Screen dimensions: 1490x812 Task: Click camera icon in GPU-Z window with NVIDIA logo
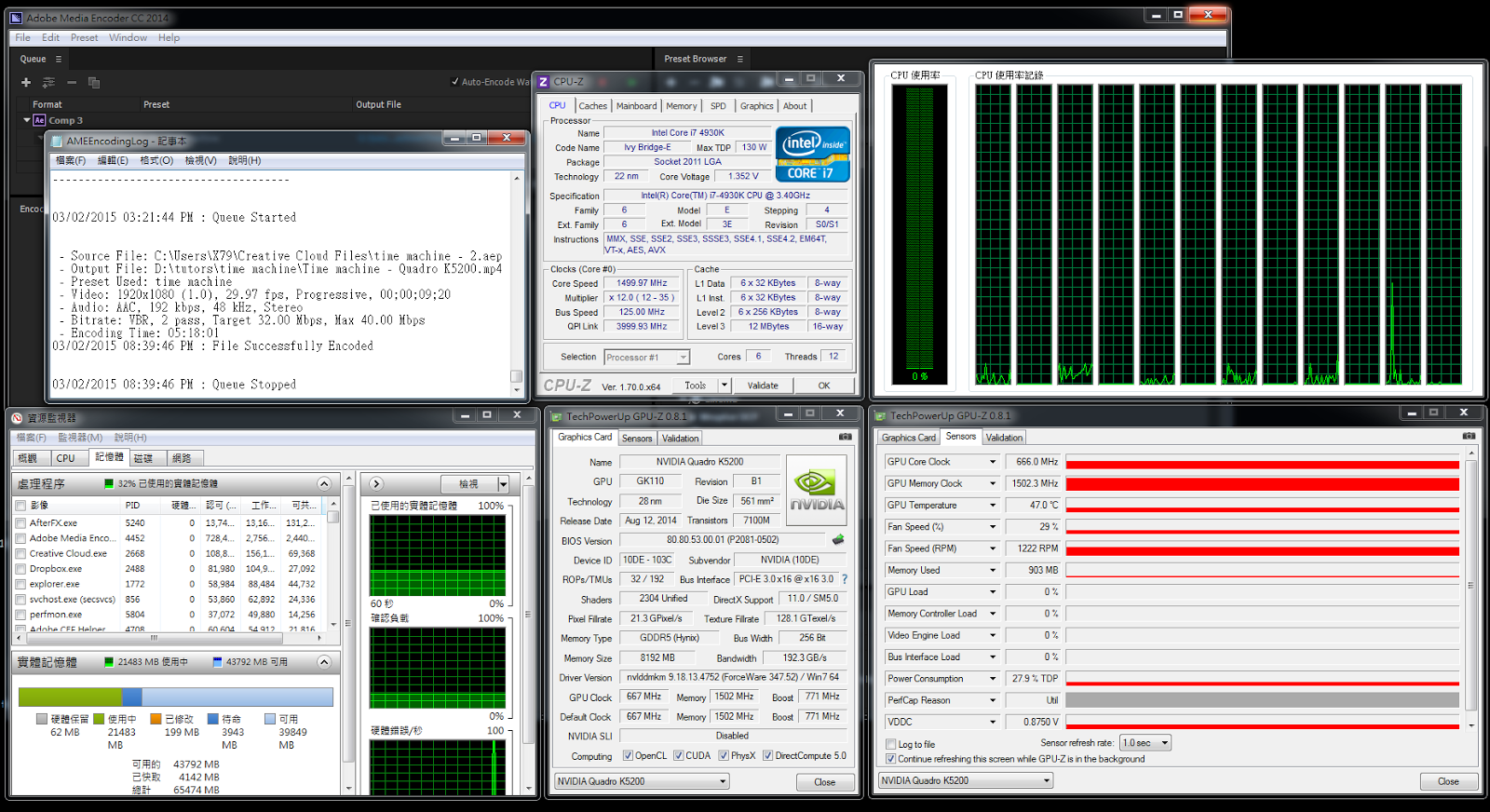click(845, 436)
